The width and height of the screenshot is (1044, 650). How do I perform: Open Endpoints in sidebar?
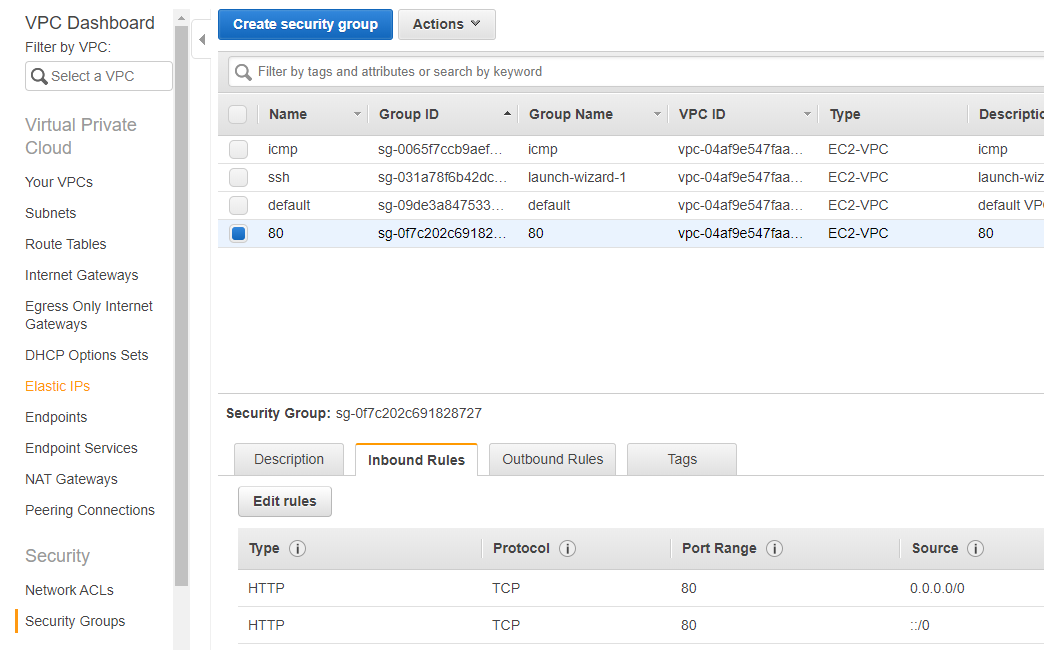pyautogui.click(x=56, y=417)
